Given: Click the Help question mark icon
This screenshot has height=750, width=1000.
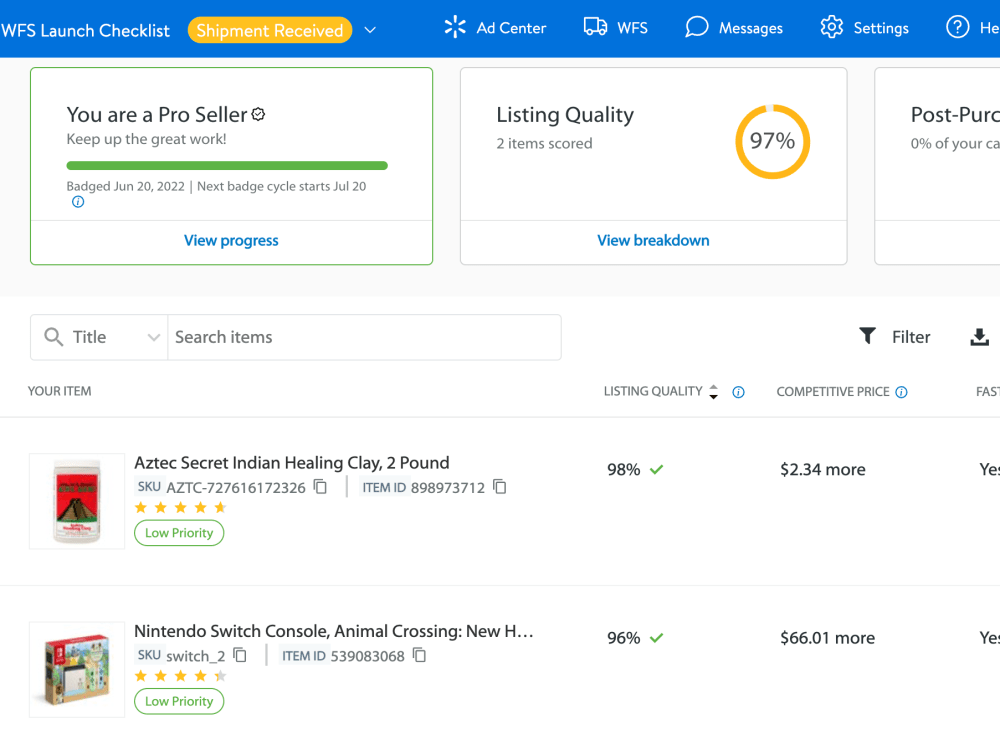Looking at the screenshot, I should point(957,27).
